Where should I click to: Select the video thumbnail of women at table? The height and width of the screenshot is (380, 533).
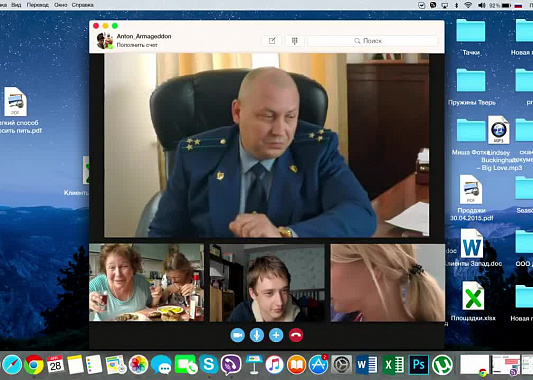click(147, 282)
